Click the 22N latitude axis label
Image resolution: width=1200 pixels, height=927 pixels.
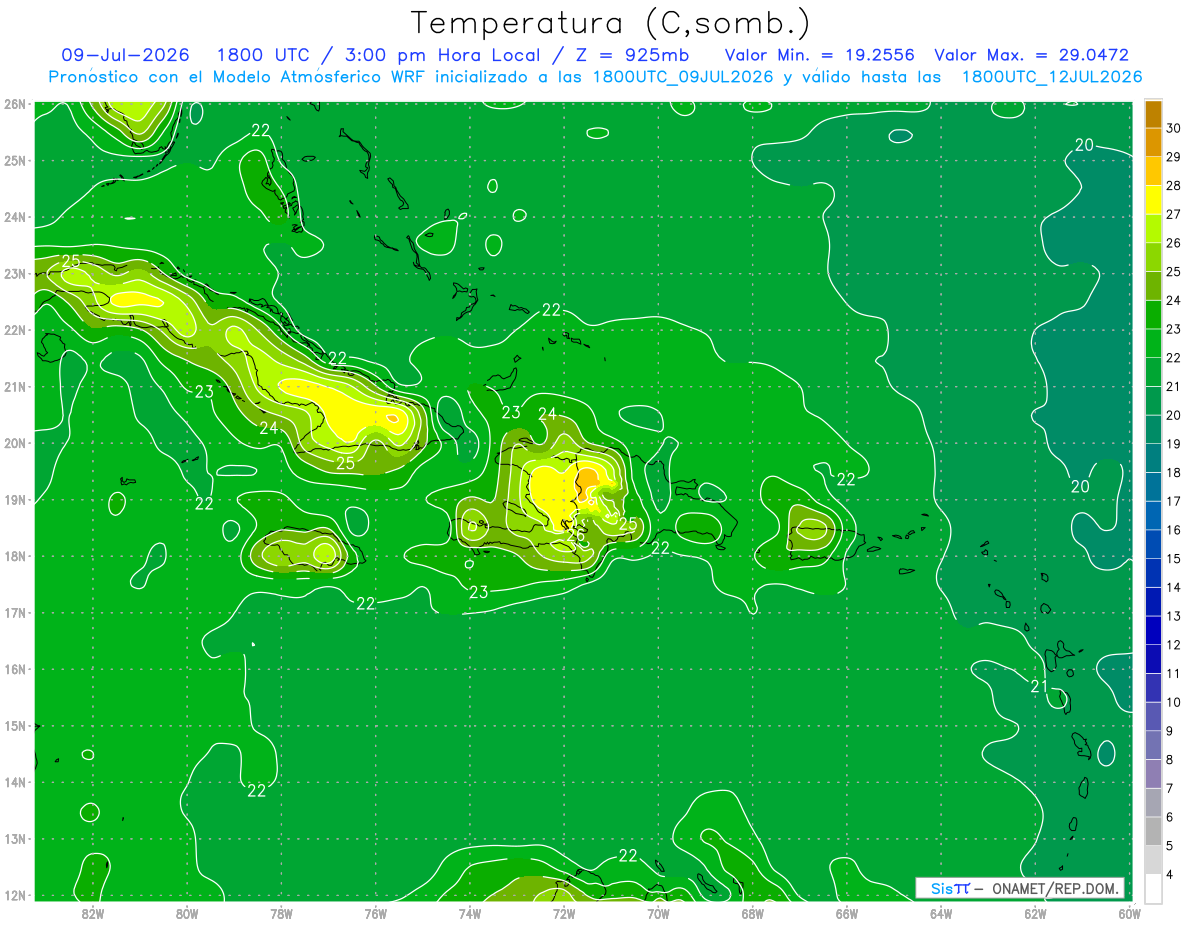(x=14, y=330)
